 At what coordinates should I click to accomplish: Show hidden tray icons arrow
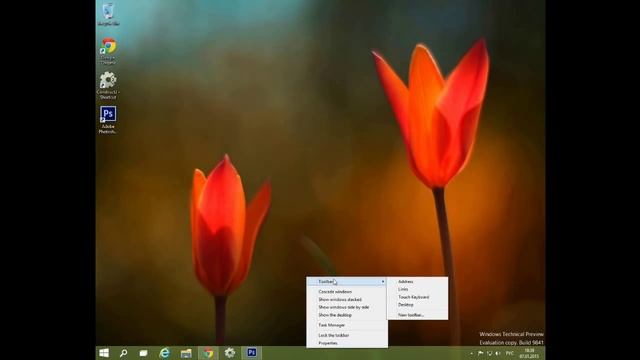tap(471, 353)
